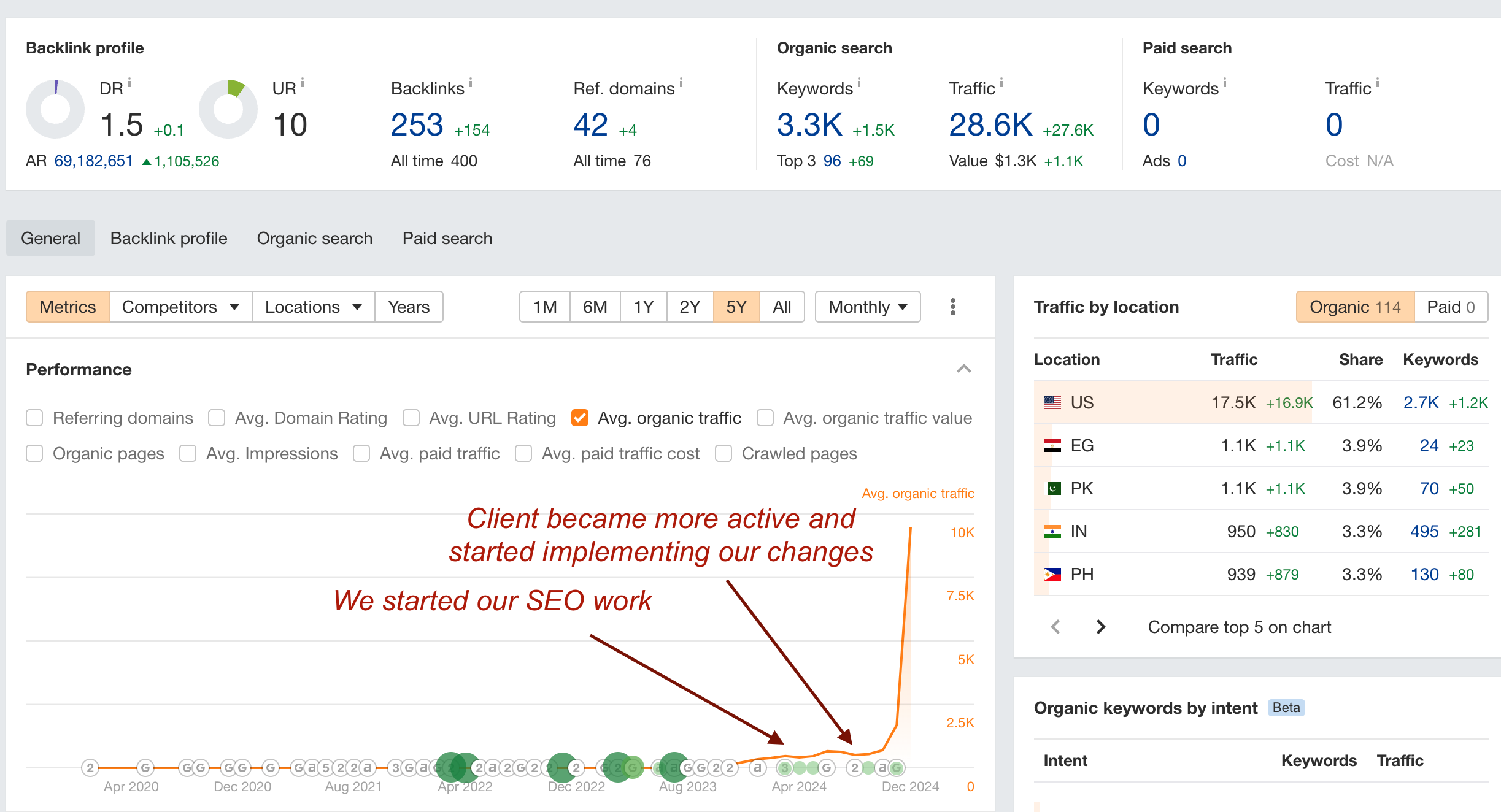
Task: Enable Avg. paid traffic cost checkbox
Action: [x=523, y=454]
